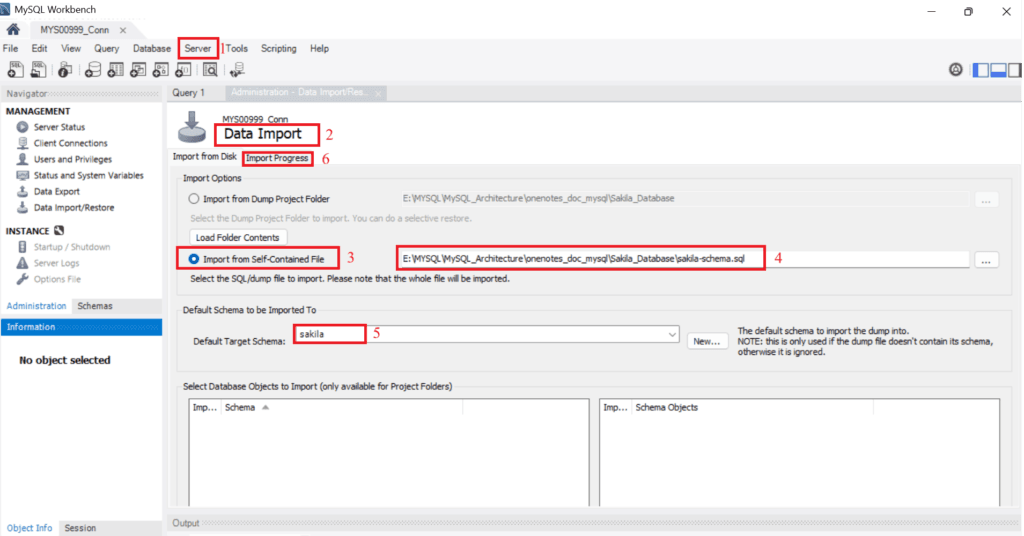Click the Status and System Variables icon
Image resolution: width=1024 pixels, height=536 pixels.
point(22,175)
